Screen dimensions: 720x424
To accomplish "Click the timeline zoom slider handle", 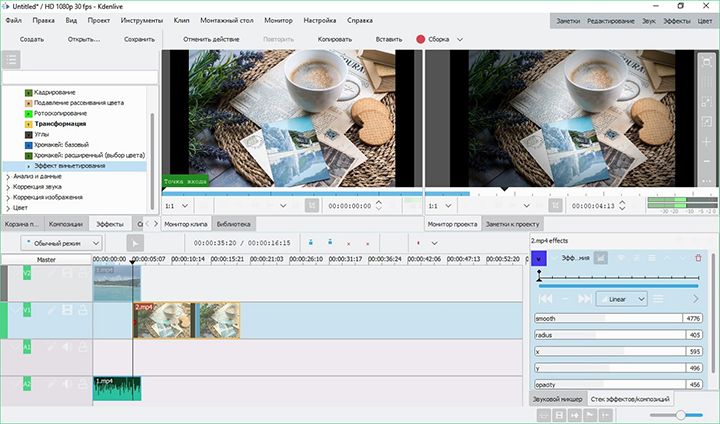I will tap(681, 415).
